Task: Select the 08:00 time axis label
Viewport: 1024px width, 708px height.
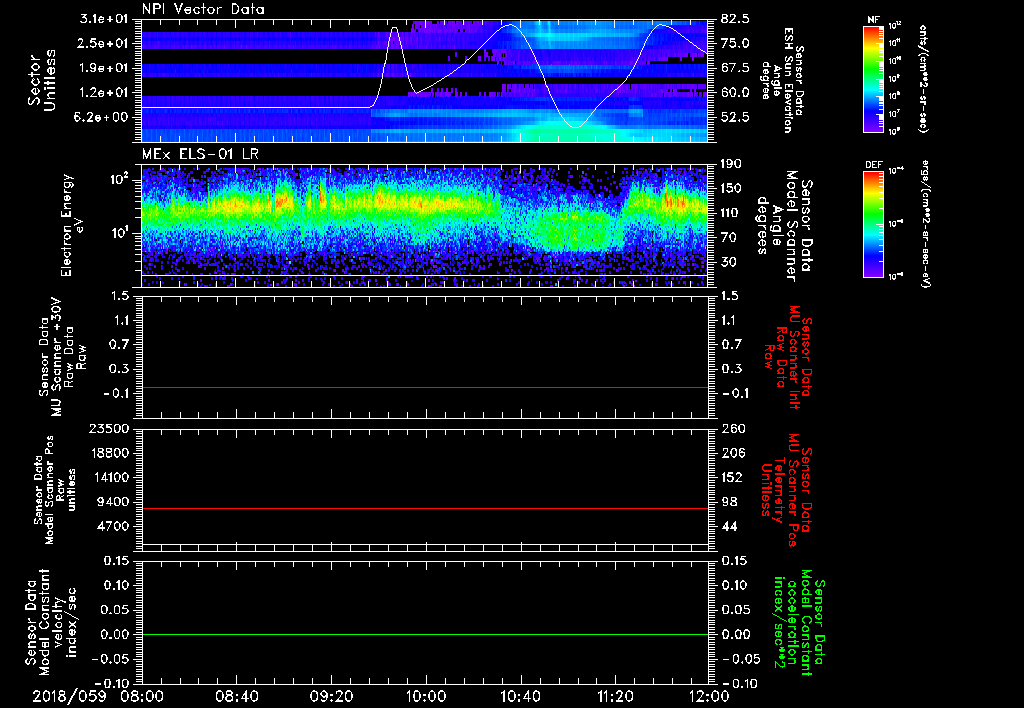Action: (142, 695)
